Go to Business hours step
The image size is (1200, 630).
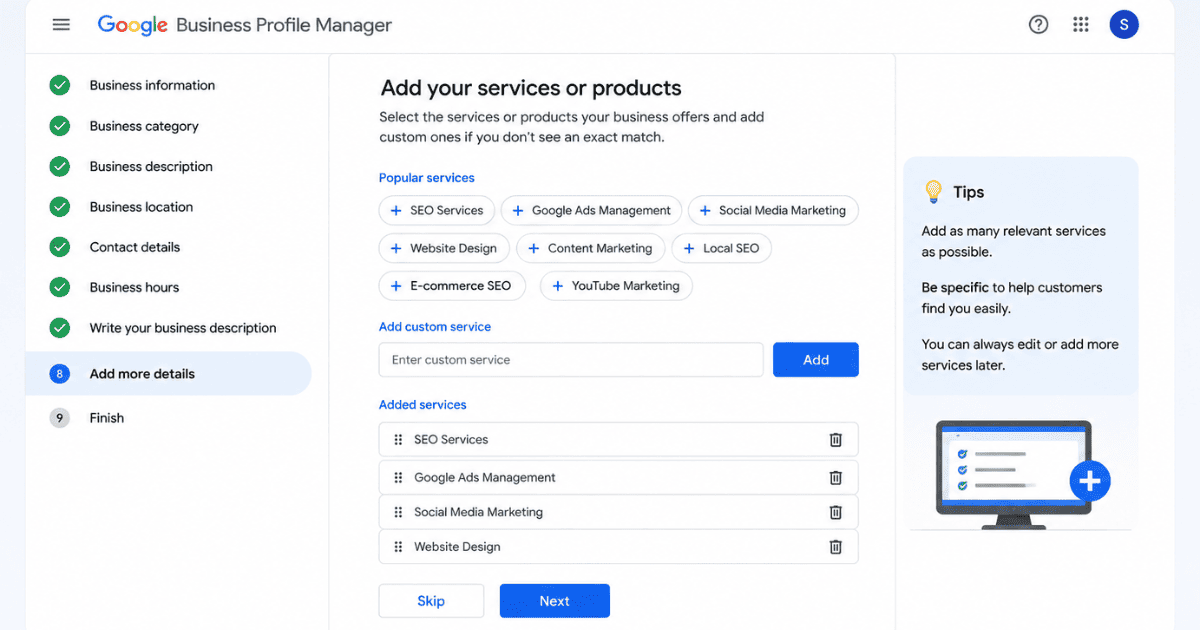coord(134,287)
